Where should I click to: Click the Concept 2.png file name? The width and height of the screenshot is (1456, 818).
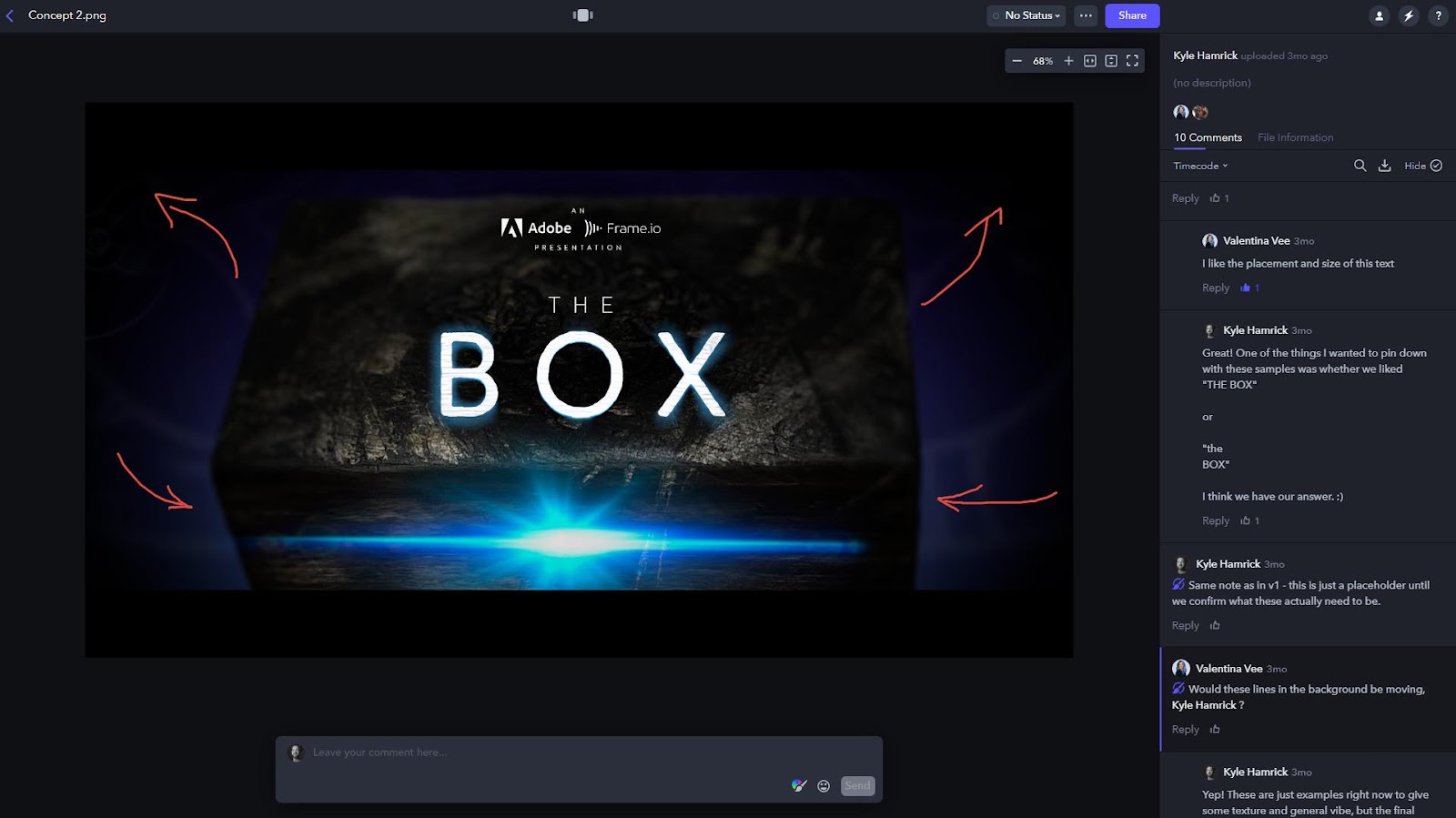point(67,15)
